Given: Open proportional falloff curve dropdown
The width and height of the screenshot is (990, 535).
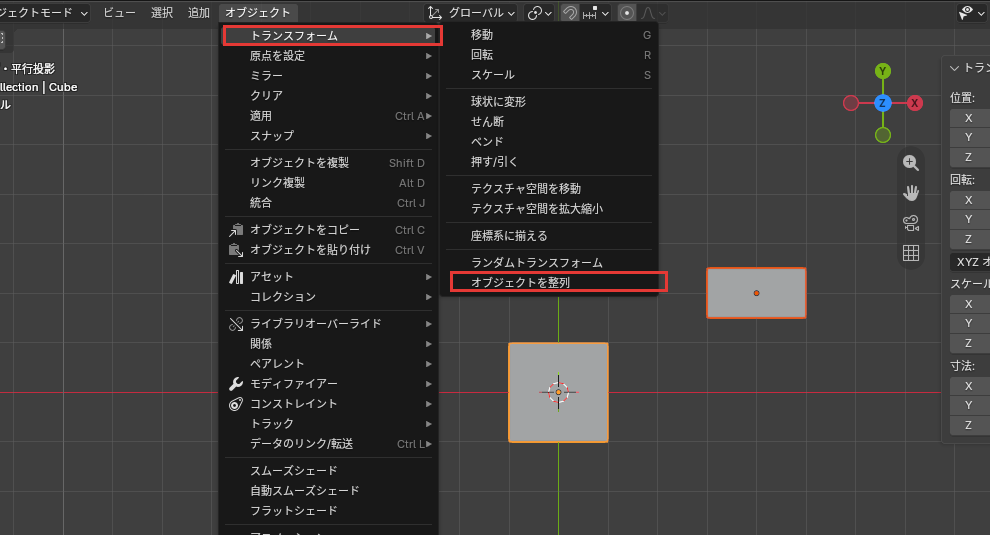Looking at the screenshot, I should click(653, 13).
